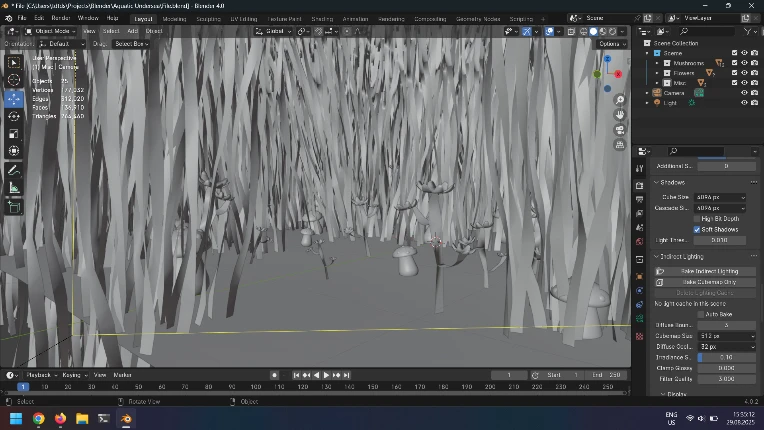Viewport: 764px width, 430px height.
Task: Open the Cubemap Size dropdown
Action: (x=726, y=336)
